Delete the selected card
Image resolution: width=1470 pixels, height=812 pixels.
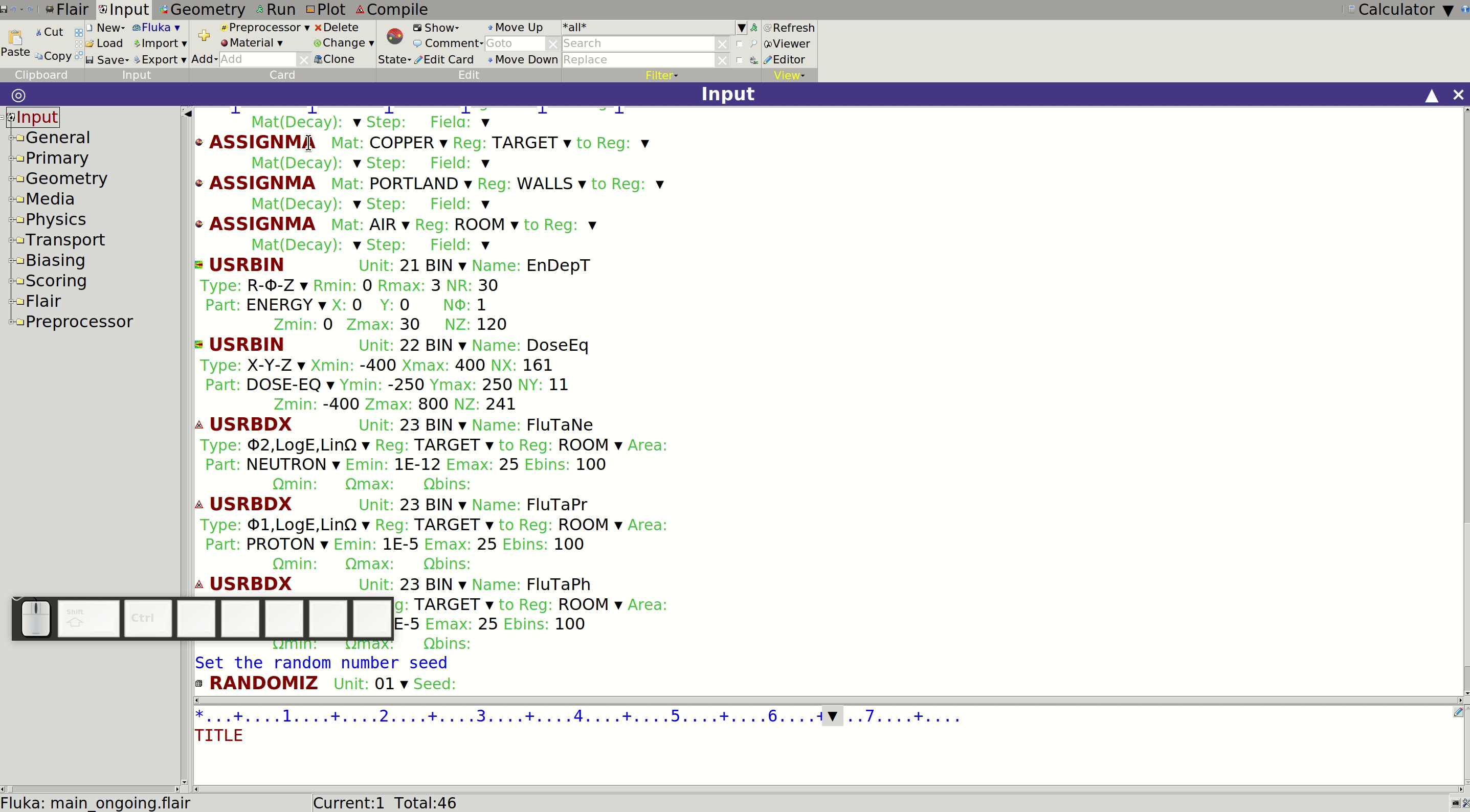tap(336, 28)
